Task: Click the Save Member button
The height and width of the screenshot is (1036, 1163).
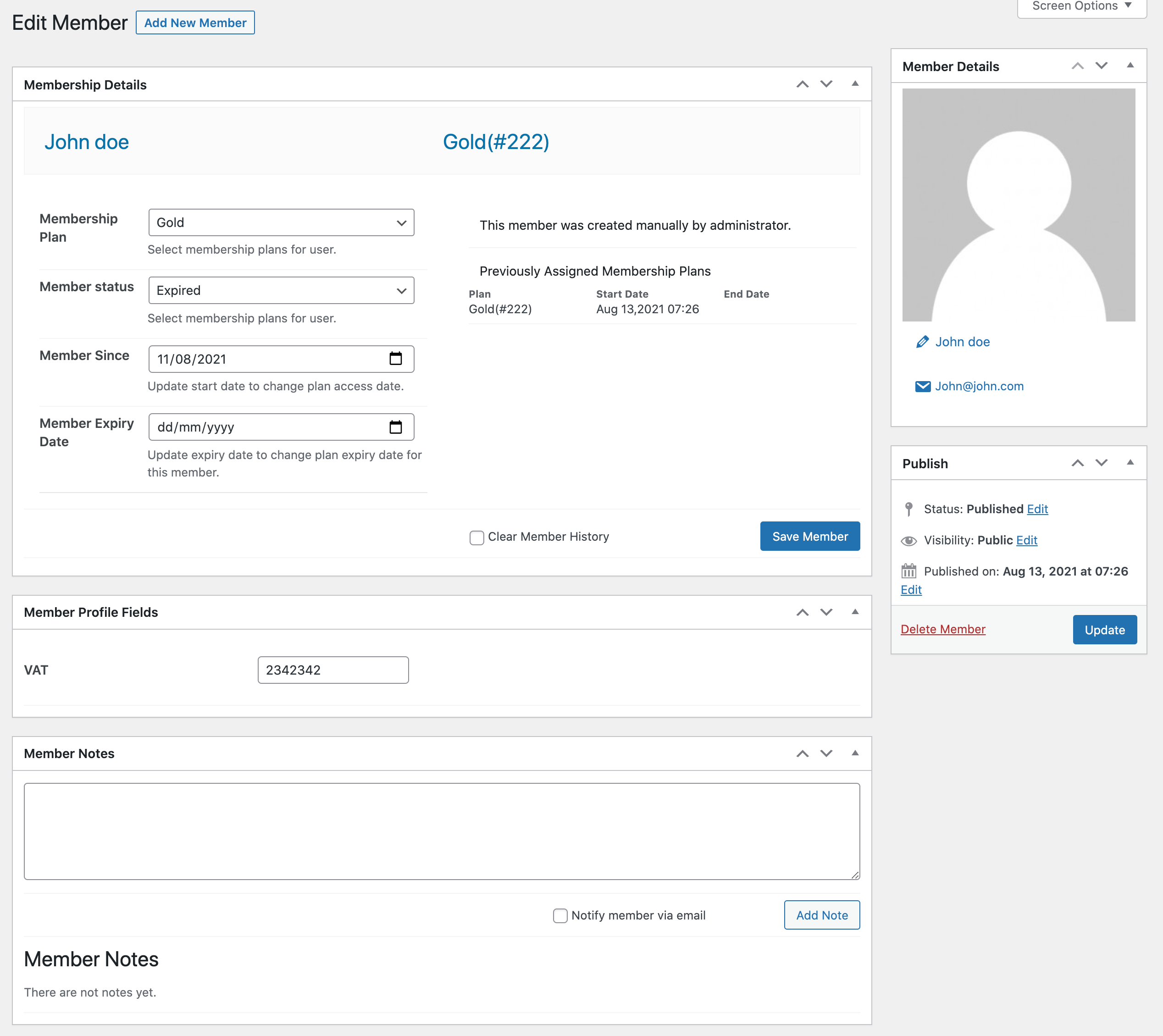Action: point(809,536)
